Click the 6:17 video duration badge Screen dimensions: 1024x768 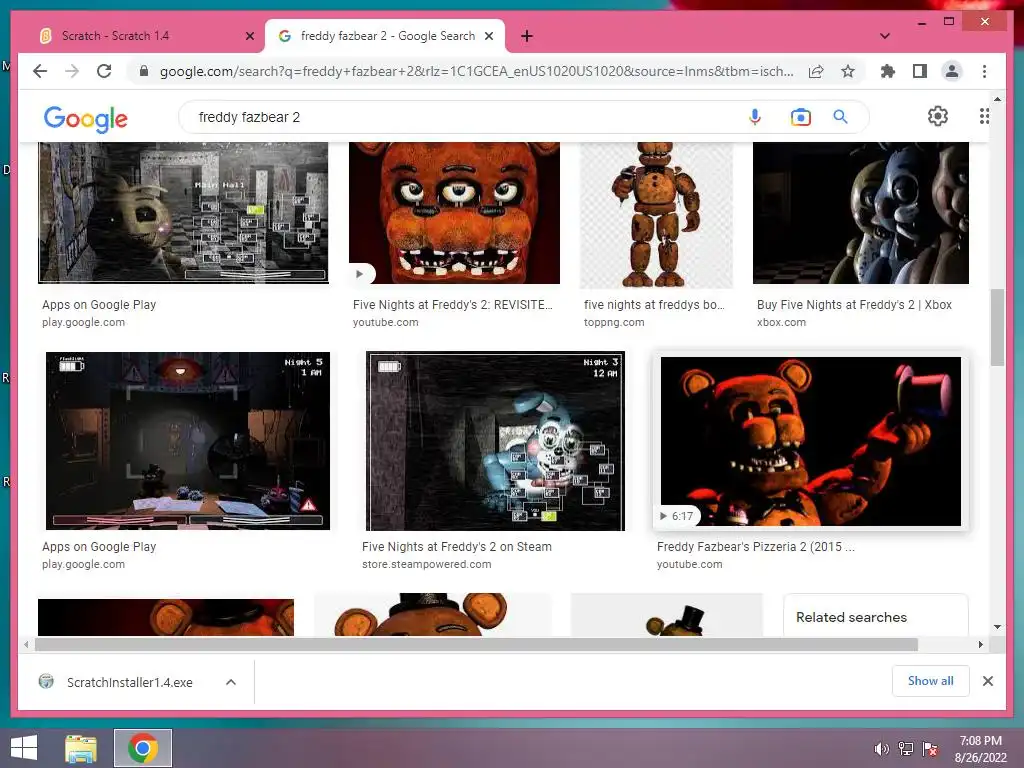coord(677,516)
